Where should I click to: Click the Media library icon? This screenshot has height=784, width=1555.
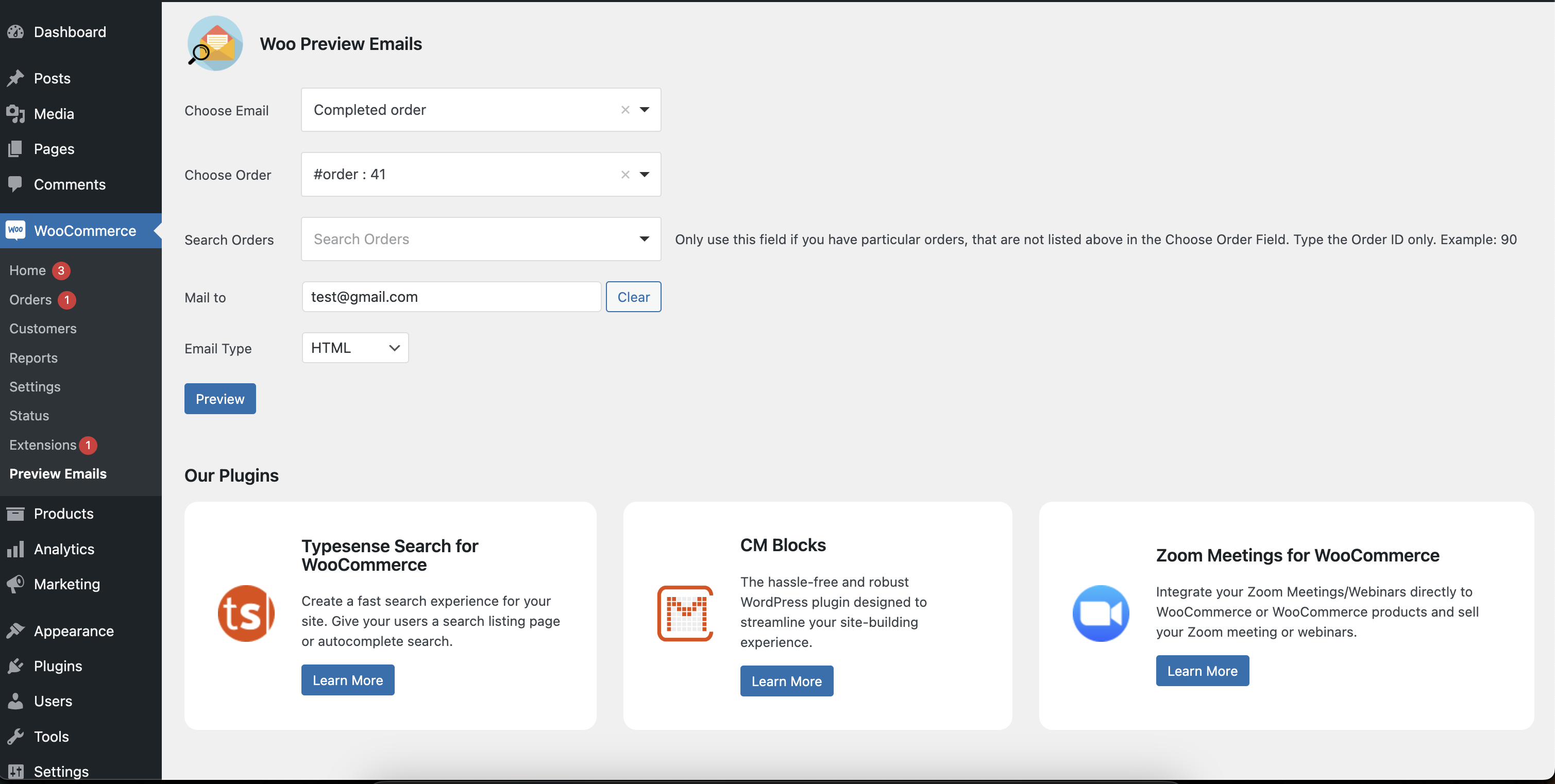tap(15, 113)
